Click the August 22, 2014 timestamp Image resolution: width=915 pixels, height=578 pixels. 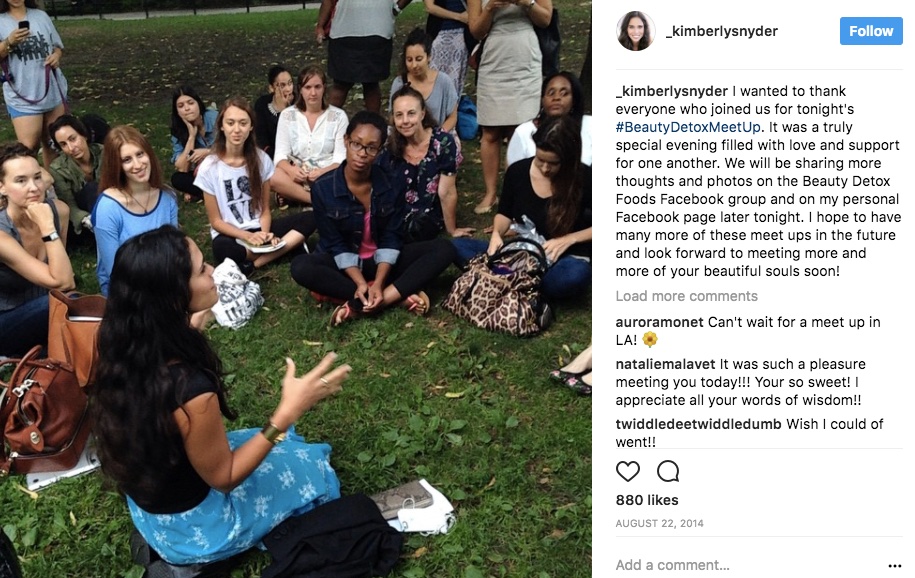point(659,523)
